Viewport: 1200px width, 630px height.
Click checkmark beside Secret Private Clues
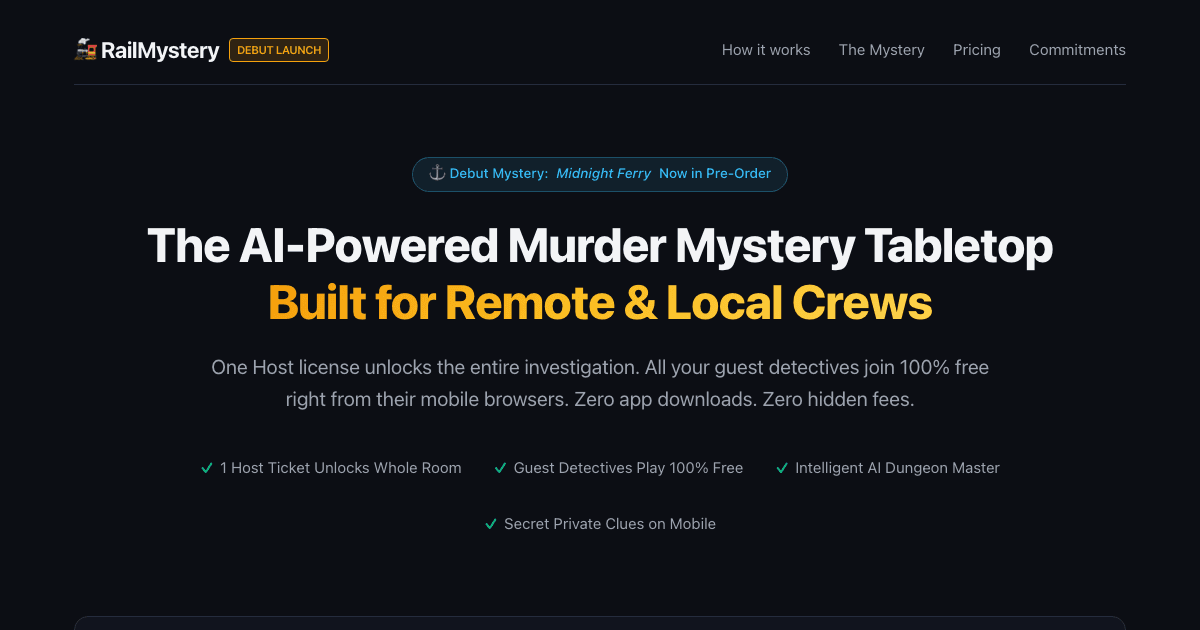coord(491,524)
